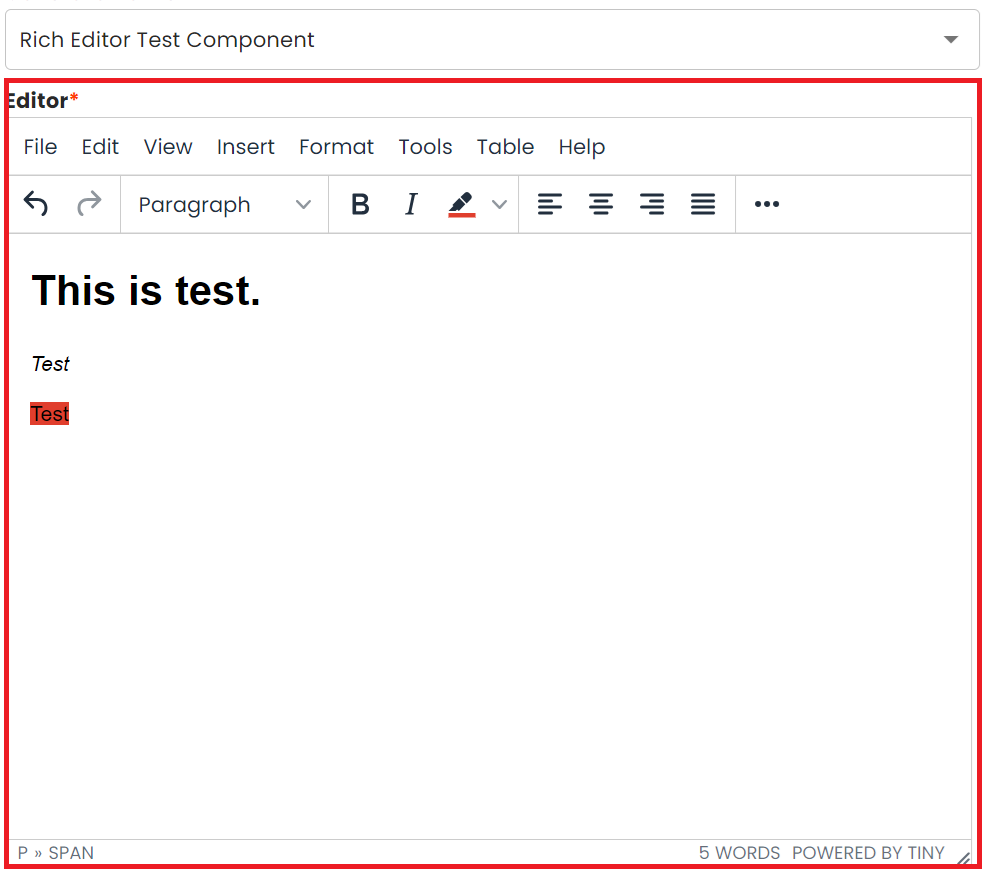Open the highlight color picker chevron
The image size is (990, 869).
click(499, 205)
